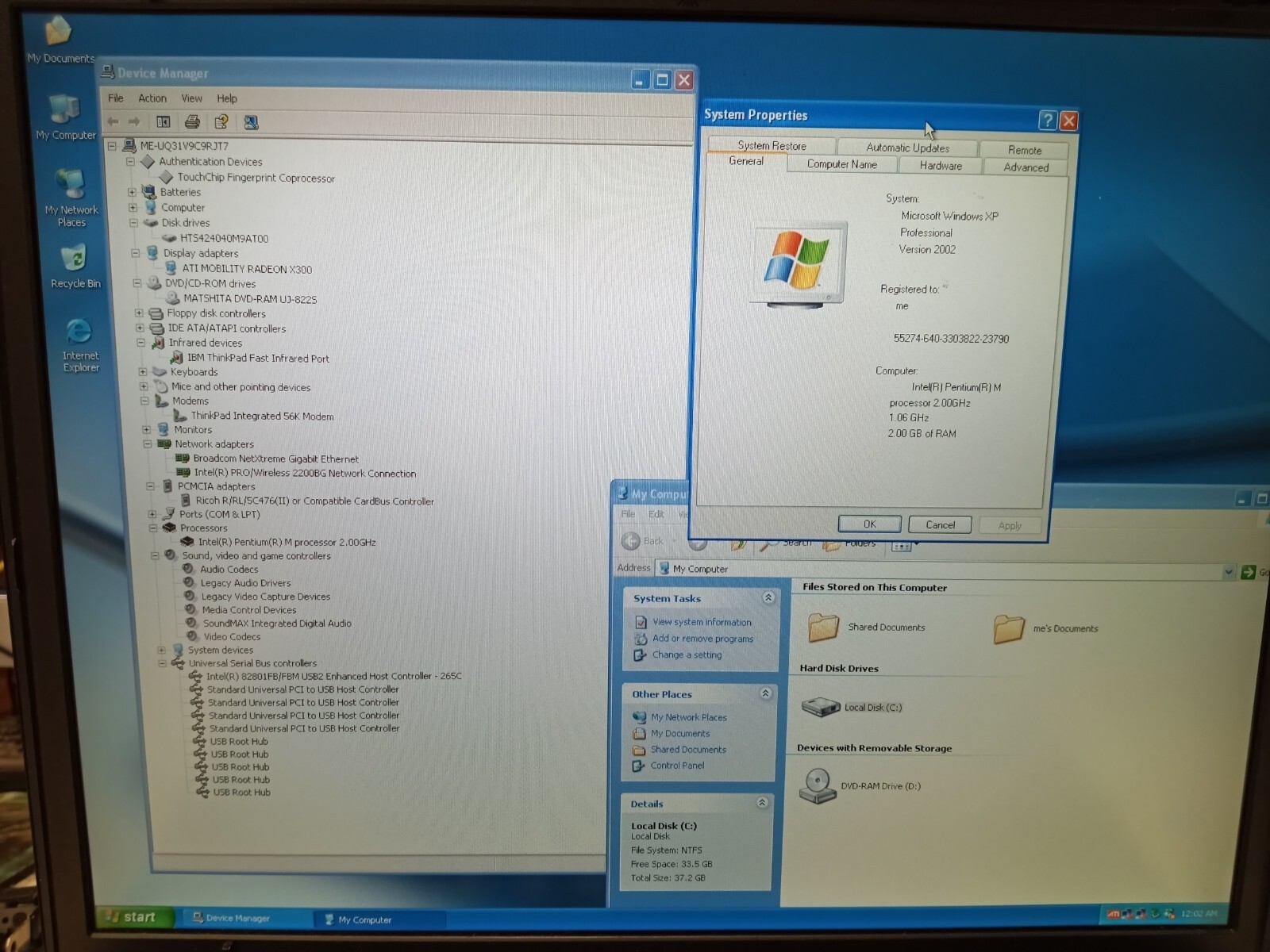The height and width of the screenshot is (952, 1270).
Task: Select the root node ME-UQ31V9C9RJT7
Action: [x=184, y=146]
